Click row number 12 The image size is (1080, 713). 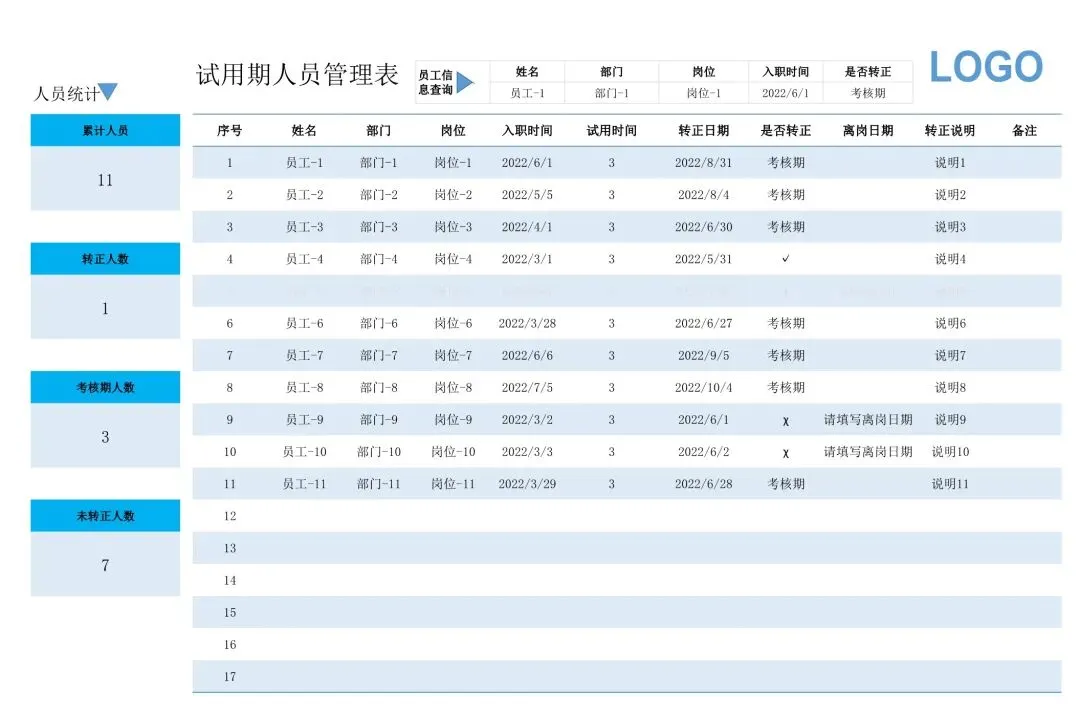click(x=229, y=516)
